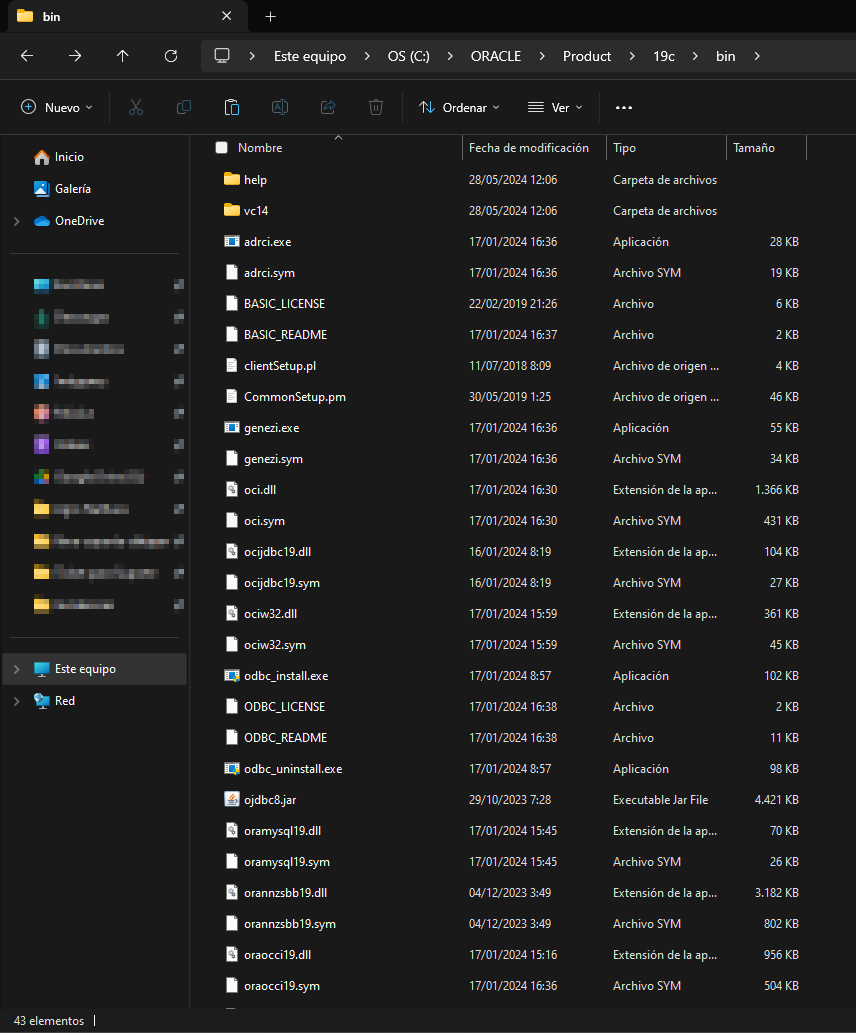Expand chevron after ORACLE breadcrumb

[542, 57]
